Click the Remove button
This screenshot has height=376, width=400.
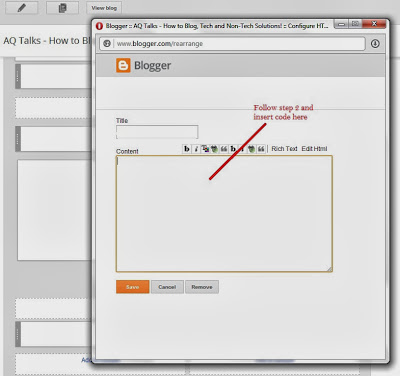coord(202,287)
